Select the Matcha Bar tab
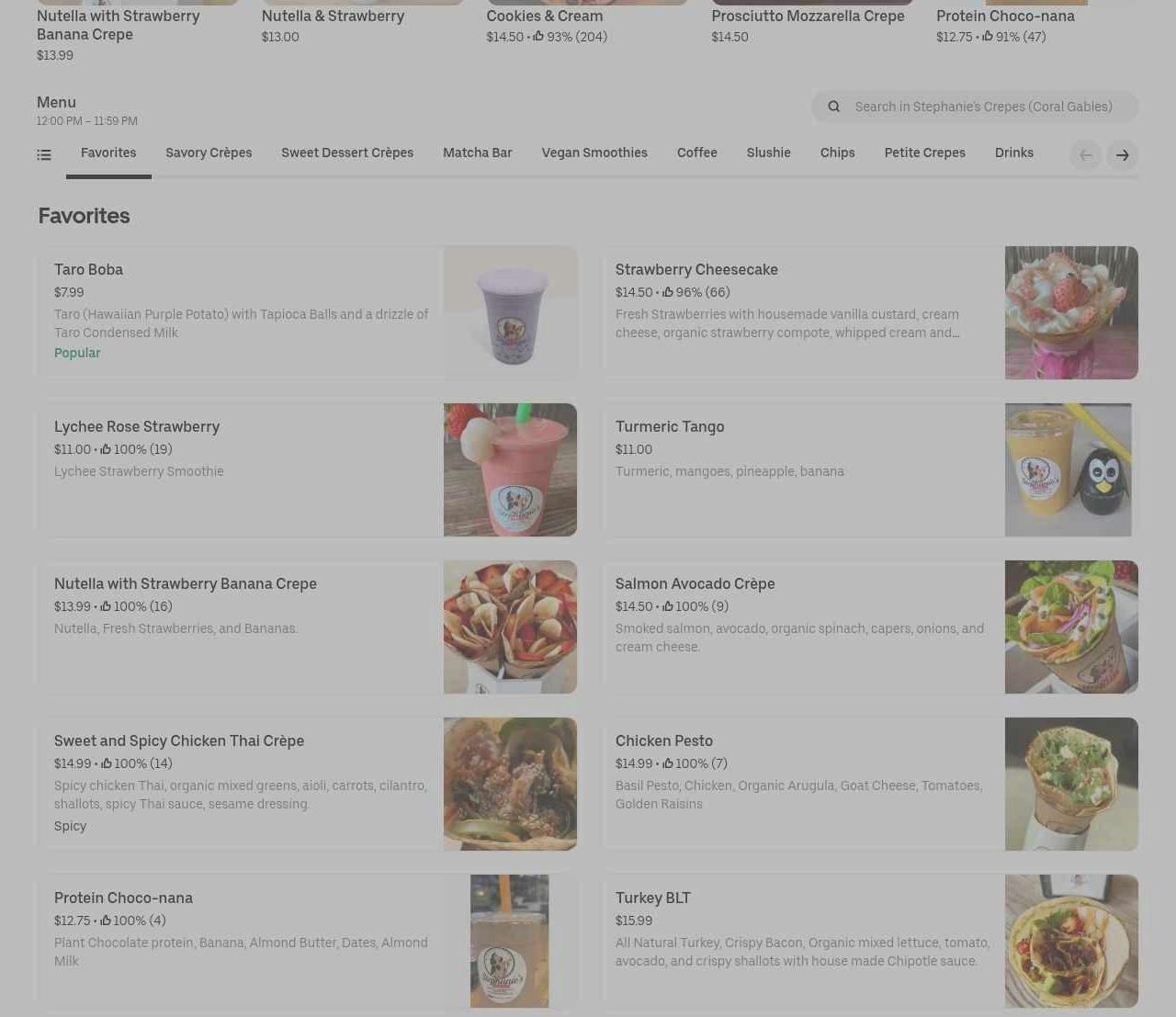 click(x=478, y=153)
